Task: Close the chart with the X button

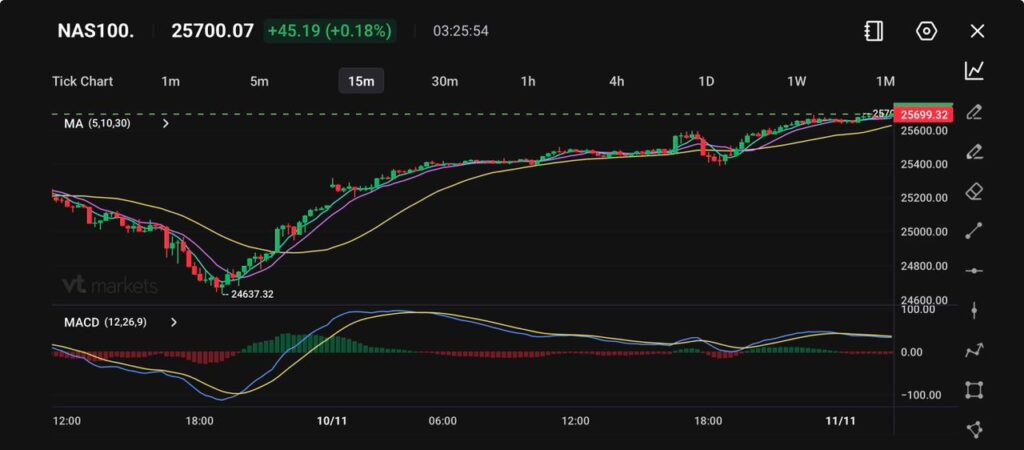Action: click(977, 31)
